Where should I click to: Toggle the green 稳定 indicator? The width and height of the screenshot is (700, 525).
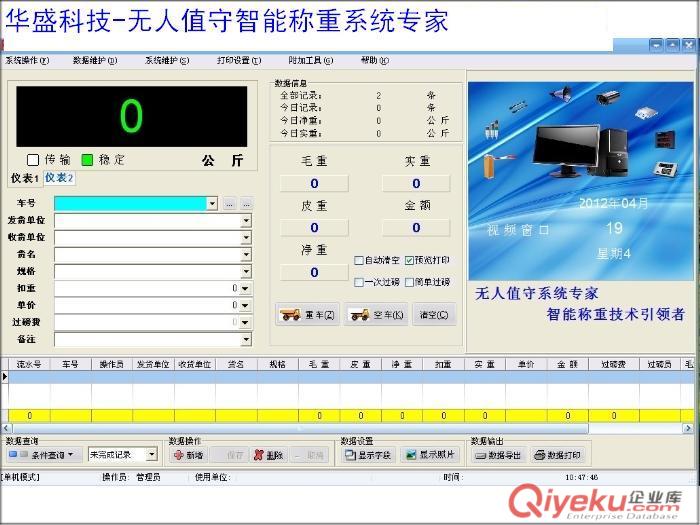[88, 159]
